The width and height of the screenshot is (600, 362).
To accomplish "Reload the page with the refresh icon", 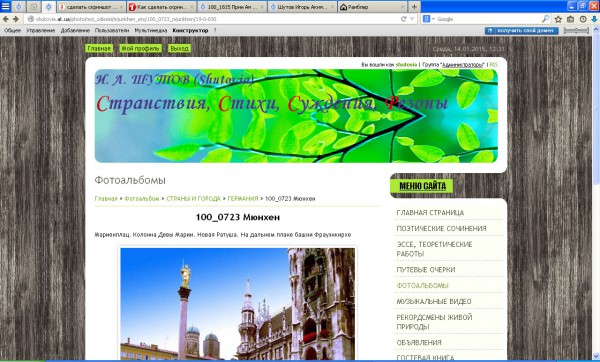I will click(403, 19).
